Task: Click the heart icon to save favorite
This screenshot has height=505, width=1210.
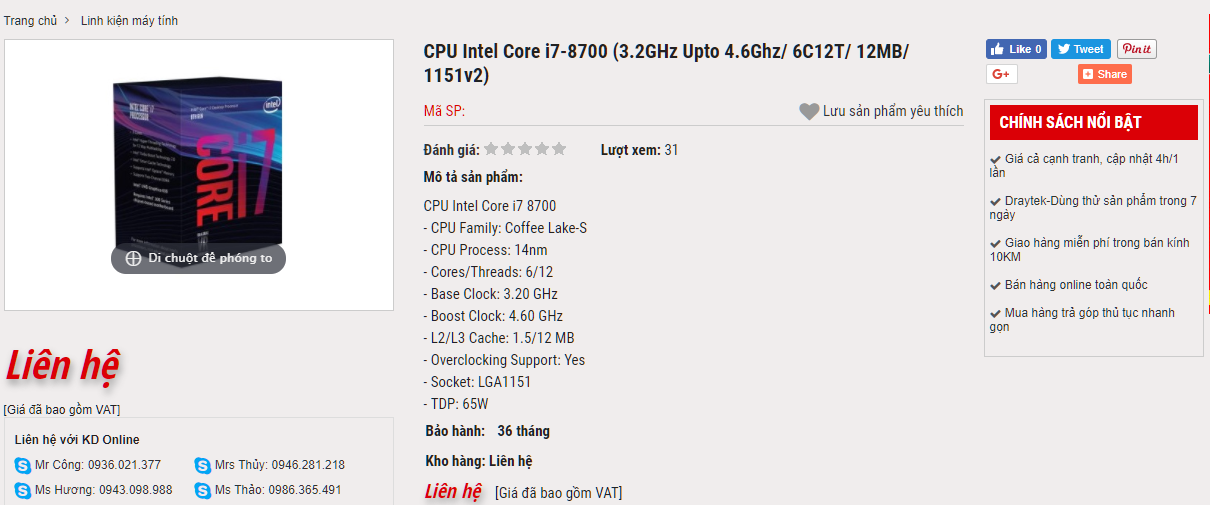Action: coord(809,111)
